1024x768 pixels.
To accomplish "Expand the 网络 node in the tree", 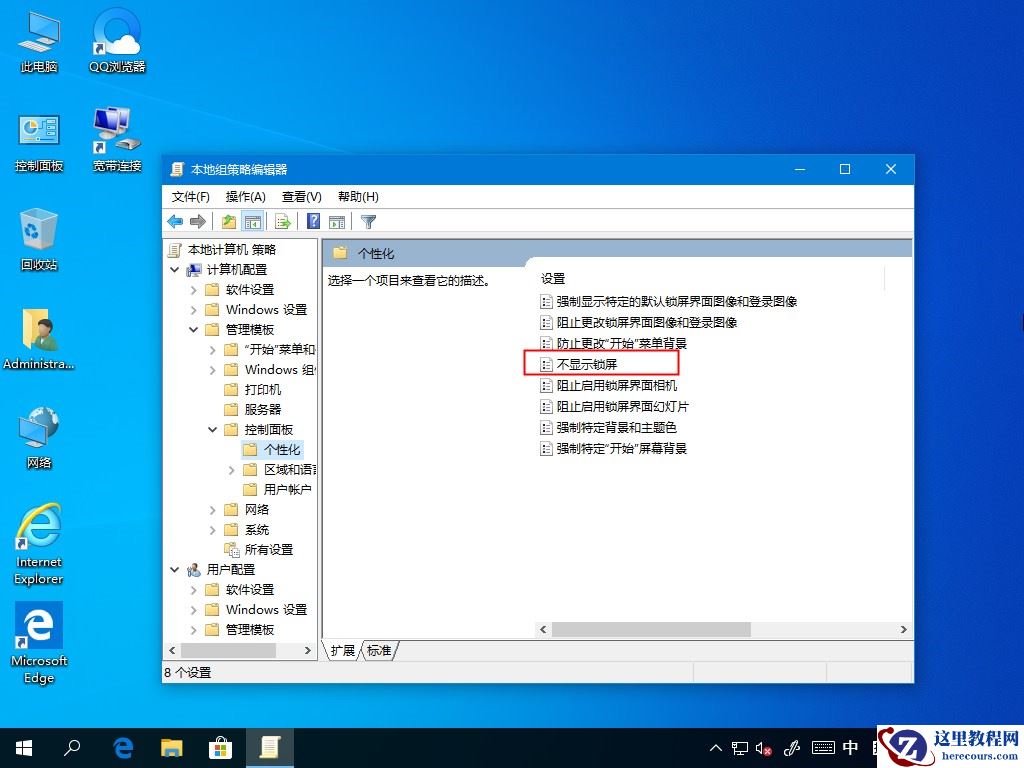I will coord(212,509).
